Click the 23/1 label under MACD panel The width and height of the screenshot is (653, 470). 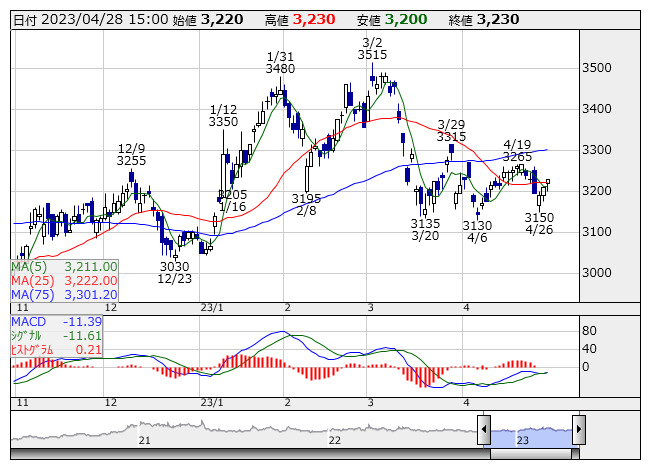[212, 403]
